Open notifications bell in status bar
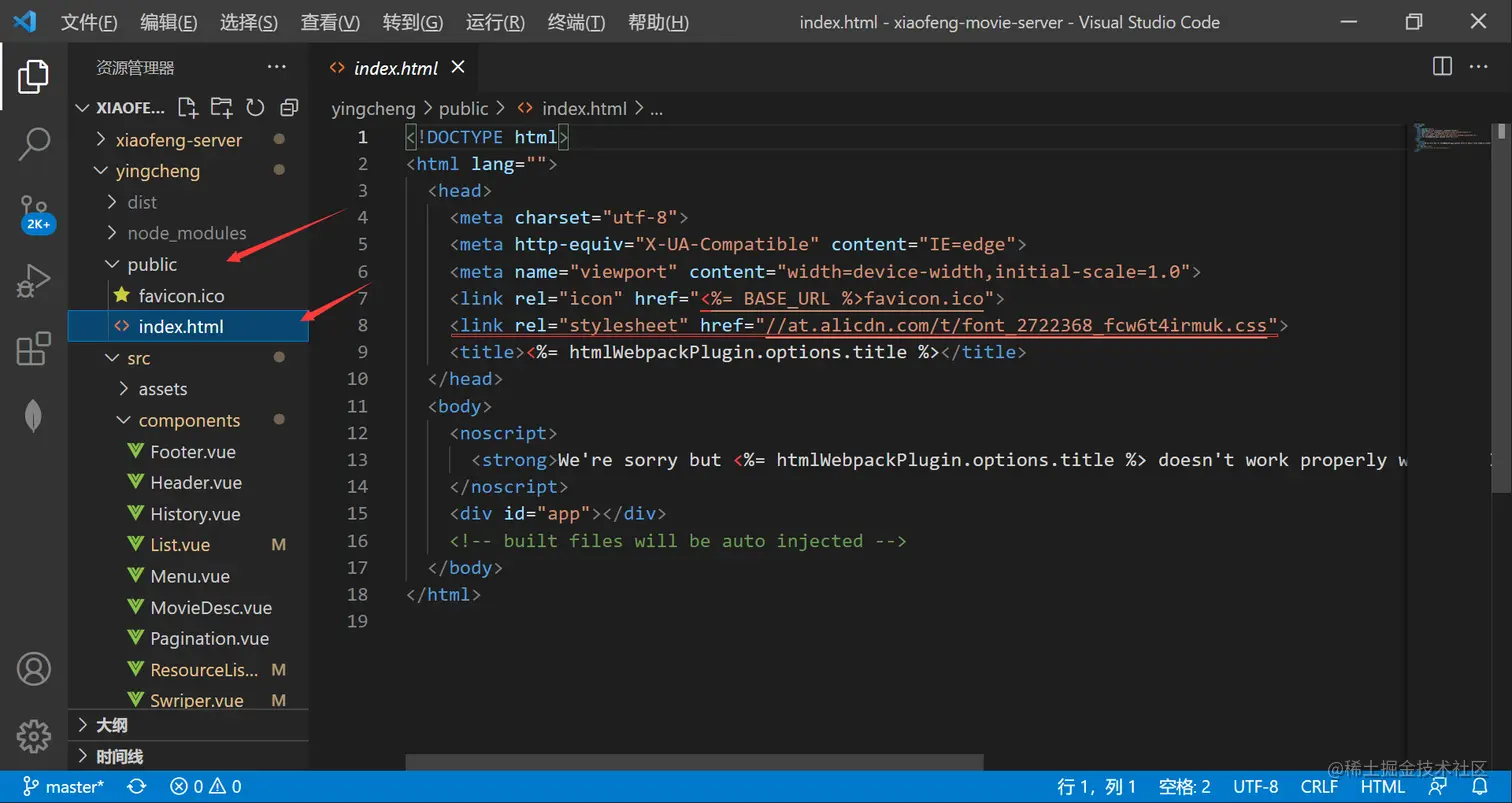 (1480, 787)
